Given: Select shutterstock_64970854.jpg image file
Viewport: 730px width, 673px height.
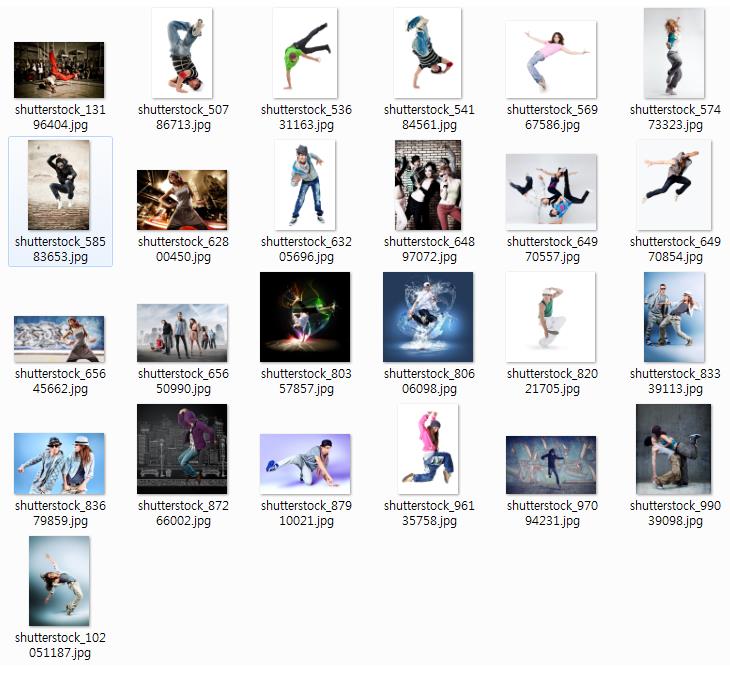Looking at the screenshot, I should [x=673, y=185].
